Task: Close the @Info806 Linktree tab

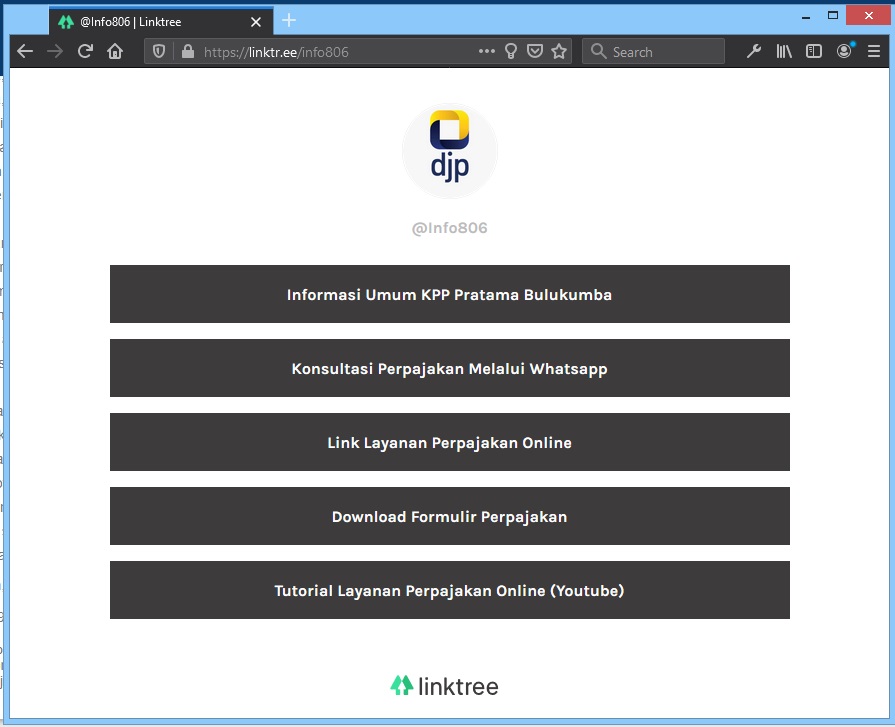Action: coord(256,22)
